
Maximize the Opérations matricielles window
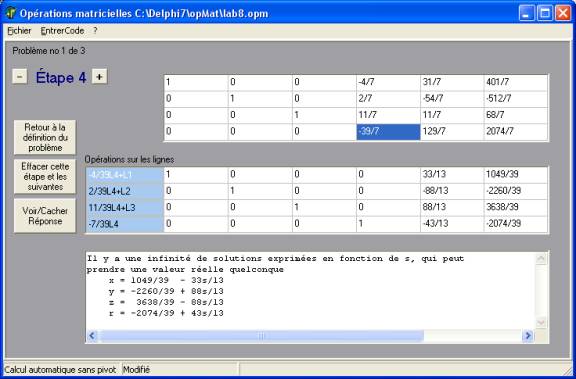pyautogui.click(x=545, y=14)
